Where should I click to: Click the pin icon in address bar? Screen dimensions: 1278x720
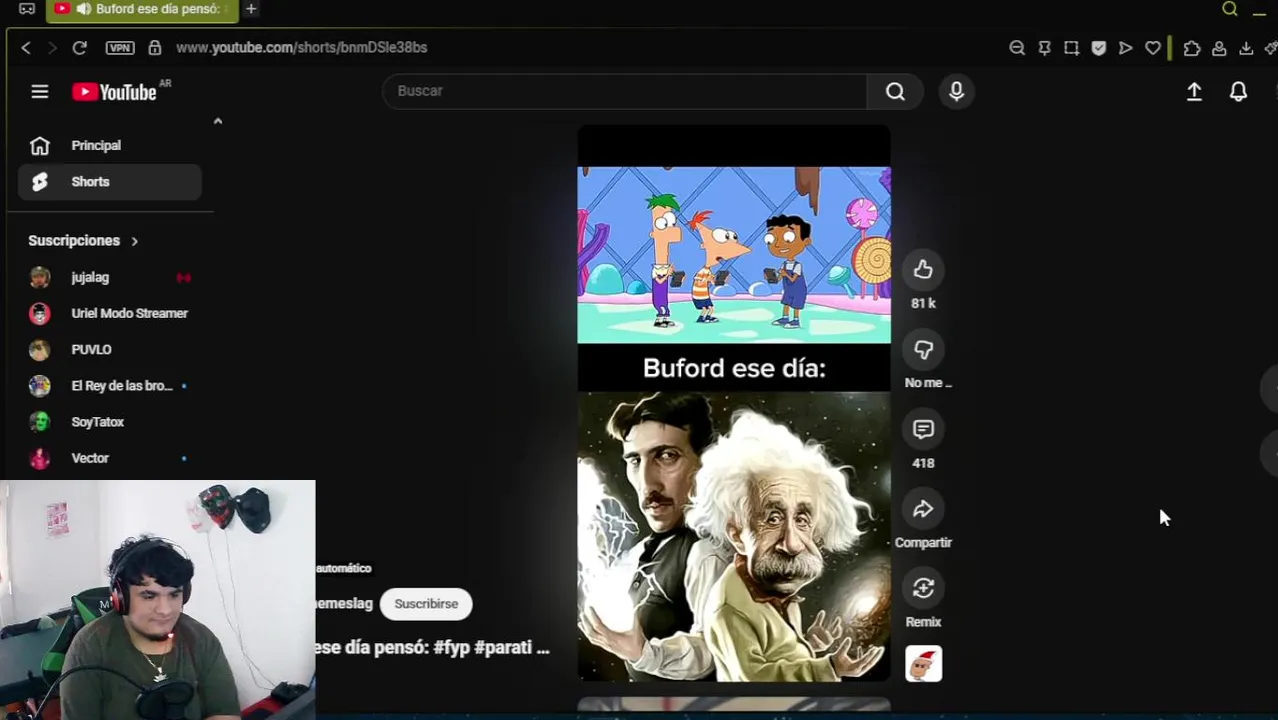[1044, 47]
